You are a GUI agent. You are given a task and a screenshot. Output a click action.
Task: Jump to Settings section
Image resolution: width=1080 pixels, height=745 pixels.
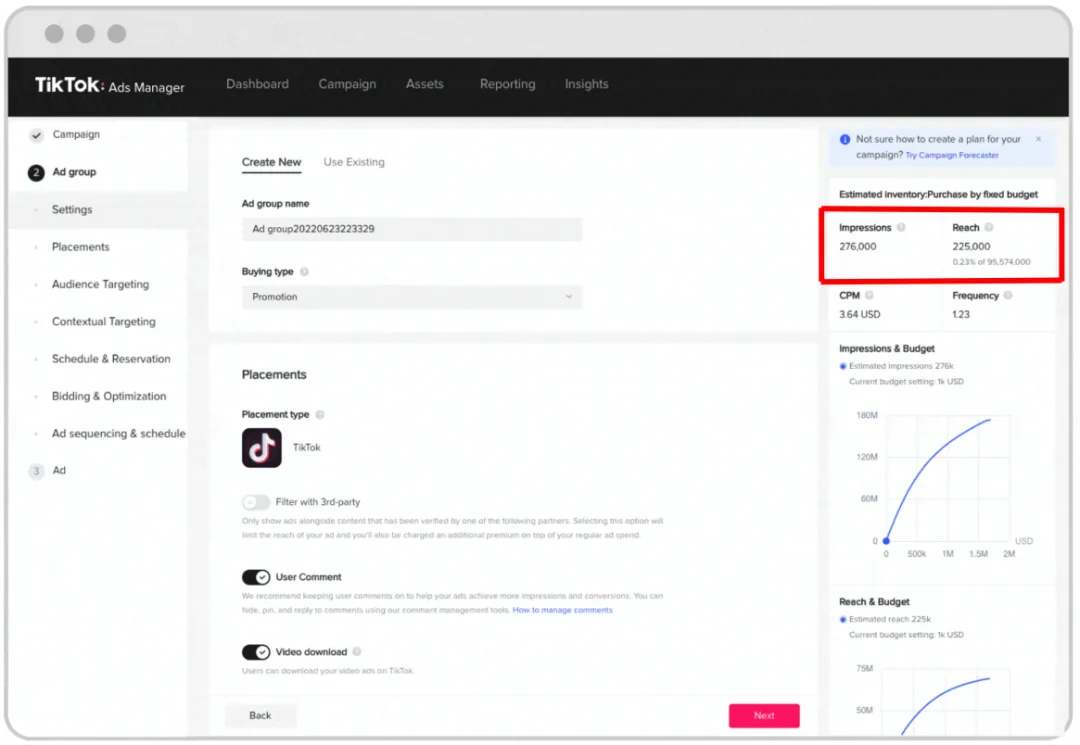[72, 209]
